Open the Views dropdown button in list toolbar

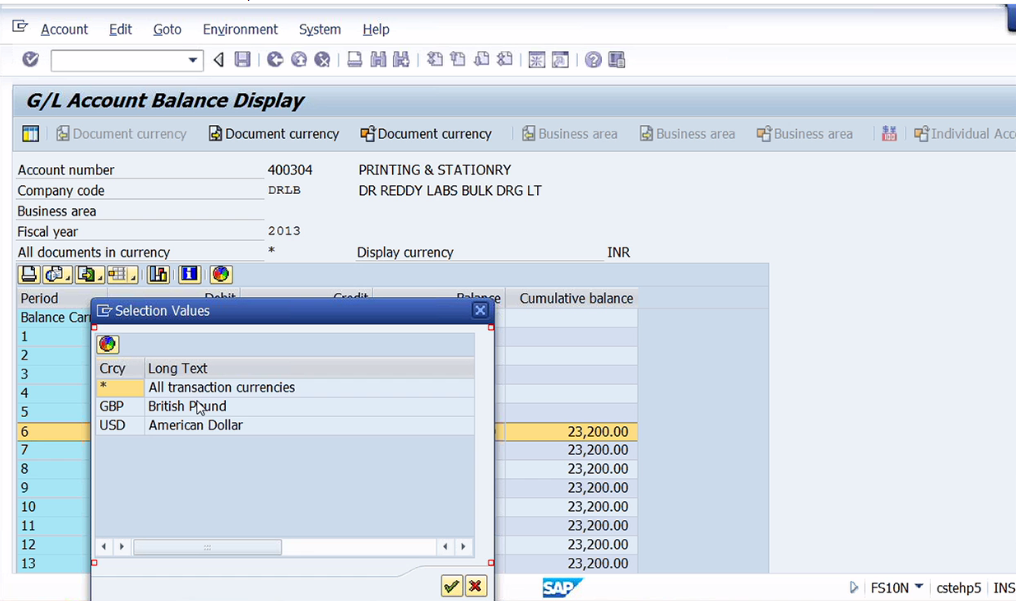[x=57, y=274]
